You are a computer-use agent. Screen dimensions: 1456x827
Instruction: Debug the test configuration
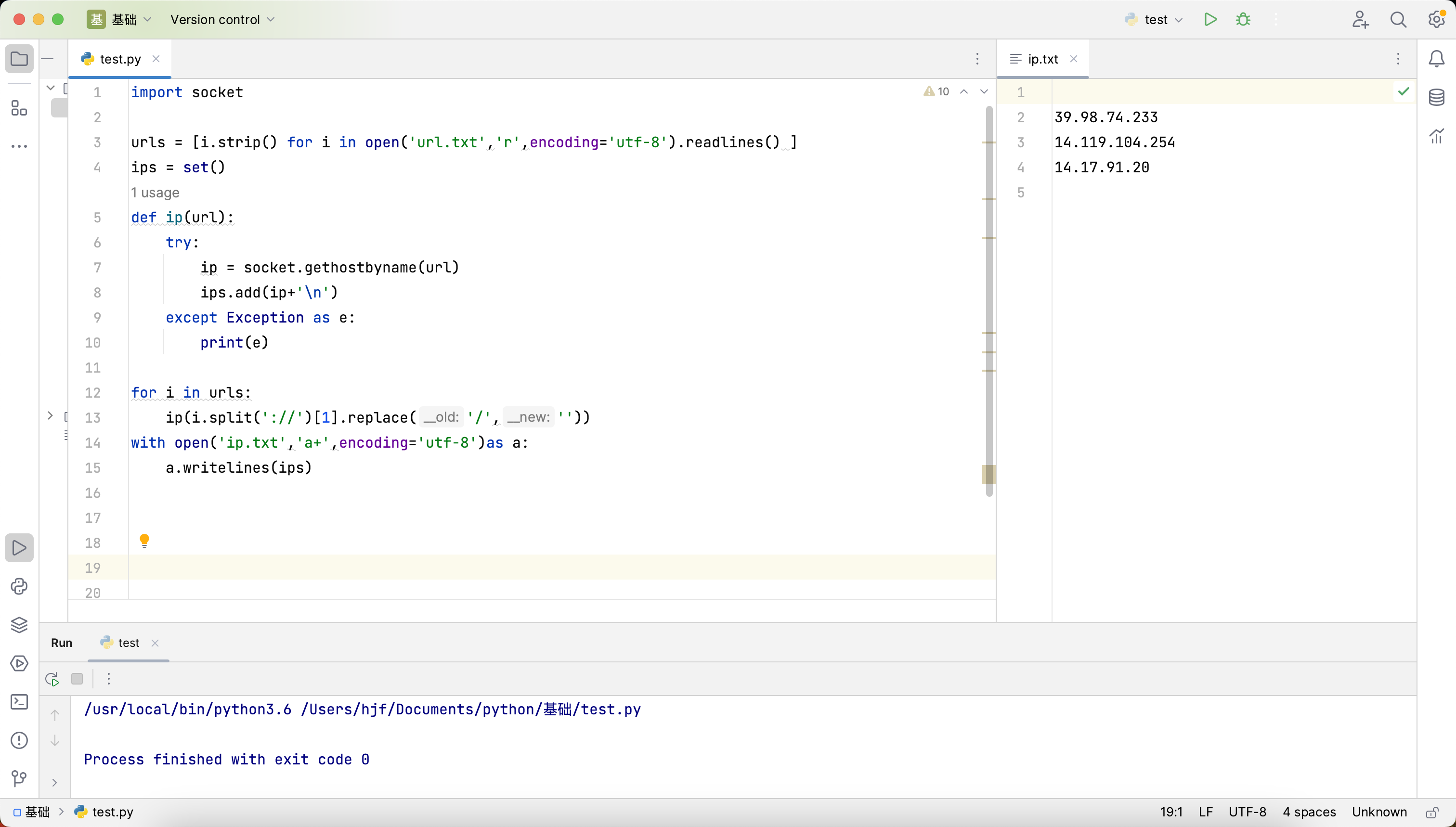(1243, 19)
